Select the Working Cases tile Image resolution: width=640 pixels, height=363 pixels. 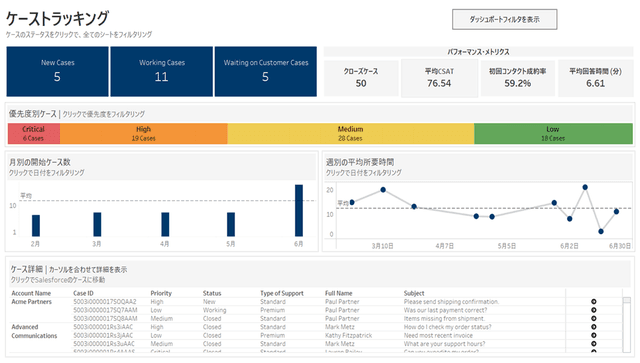click(162, 71)
